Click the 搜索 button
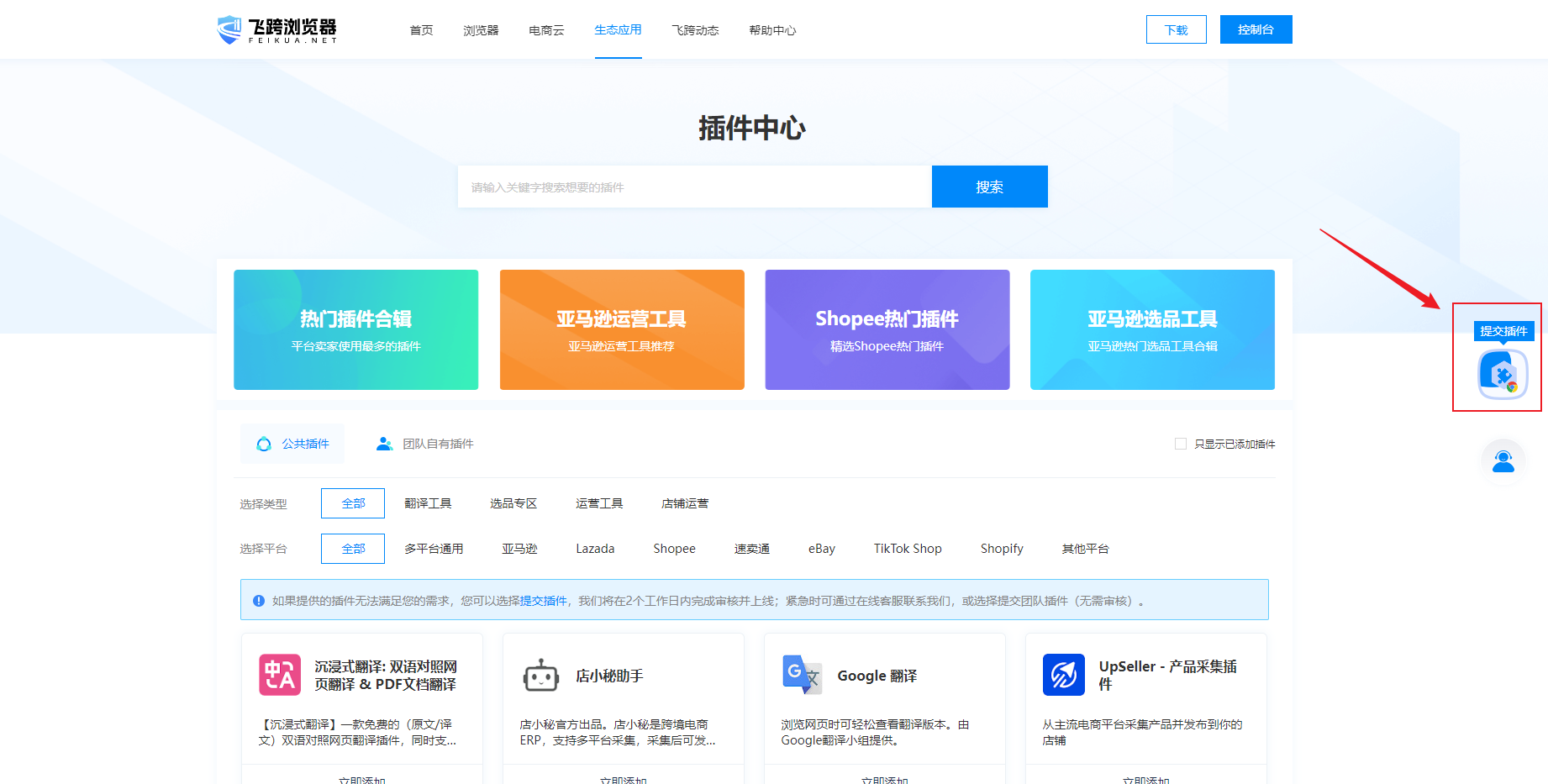The height and width of the screenshot is (784, 1548). point(989,187)
